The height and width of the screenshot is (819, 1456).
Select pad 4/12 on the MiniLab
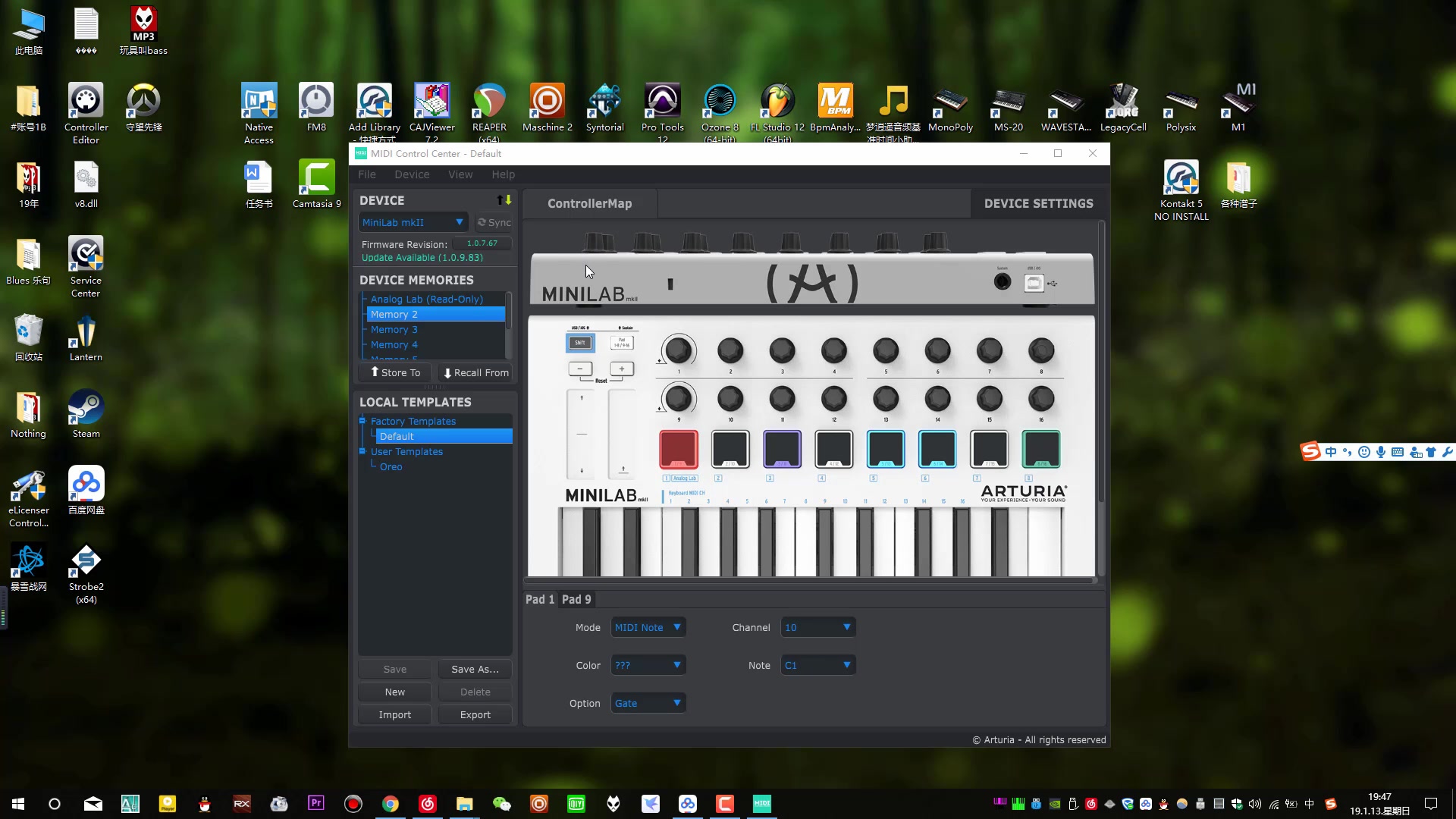pos(833,449)
